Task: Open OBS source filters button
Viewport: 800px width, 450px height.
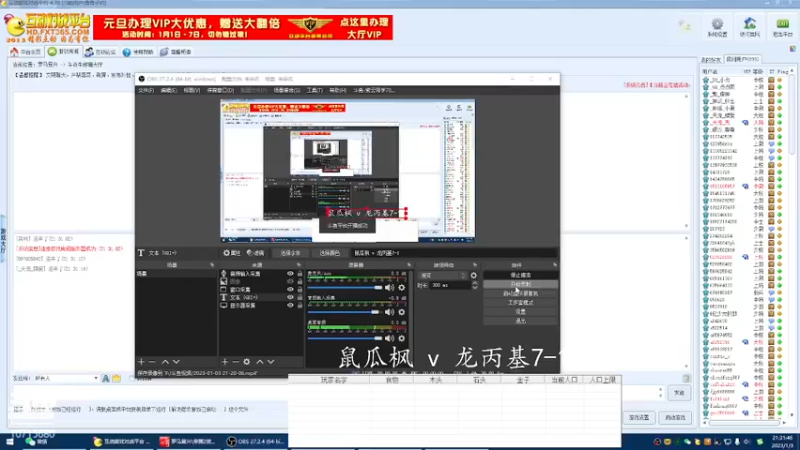Action: 255,253
